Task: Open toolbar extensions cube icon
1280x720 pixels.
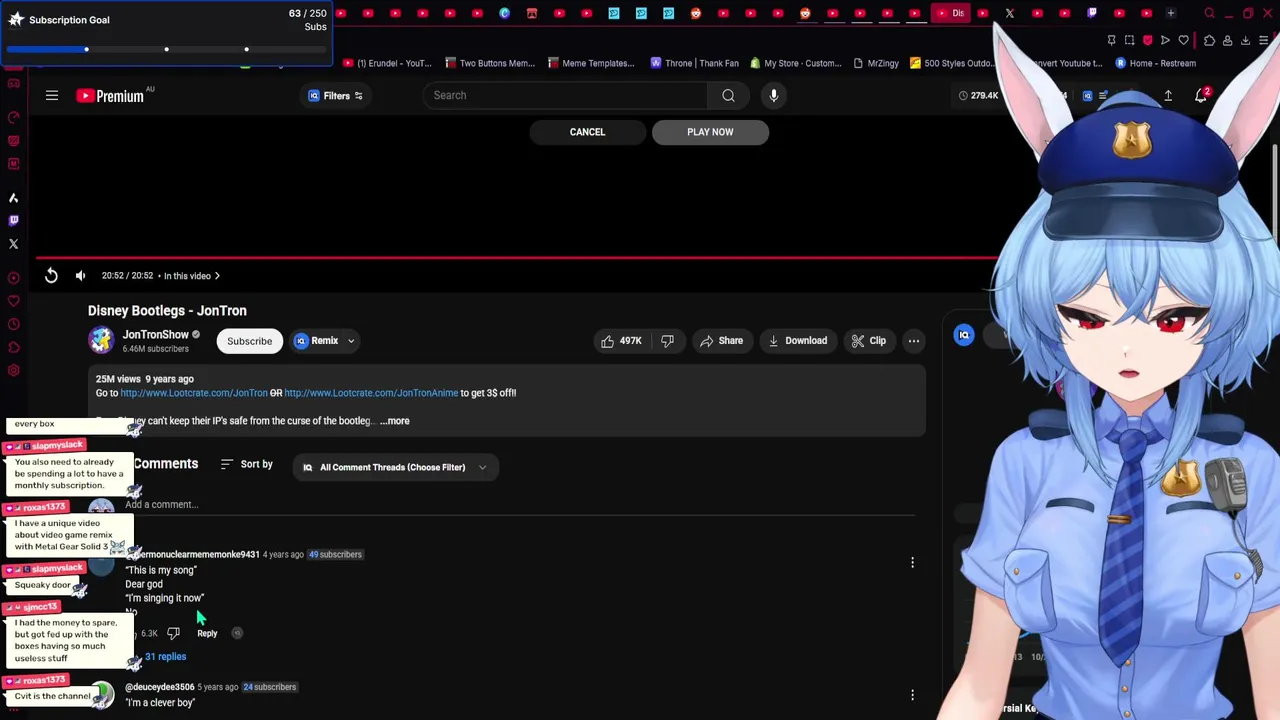Action: coord(1209,41)
